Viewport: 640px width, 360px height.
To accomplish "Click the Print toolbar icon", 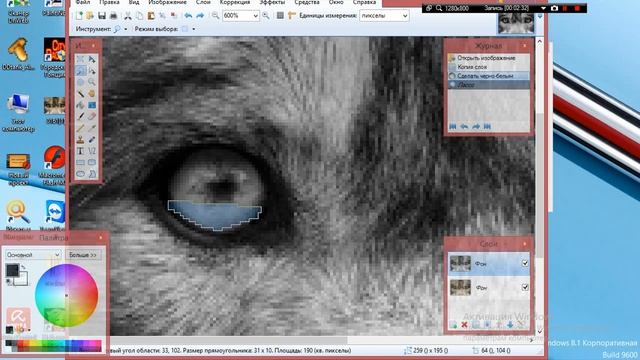I will pyautogui.click(x=113, y=16).
